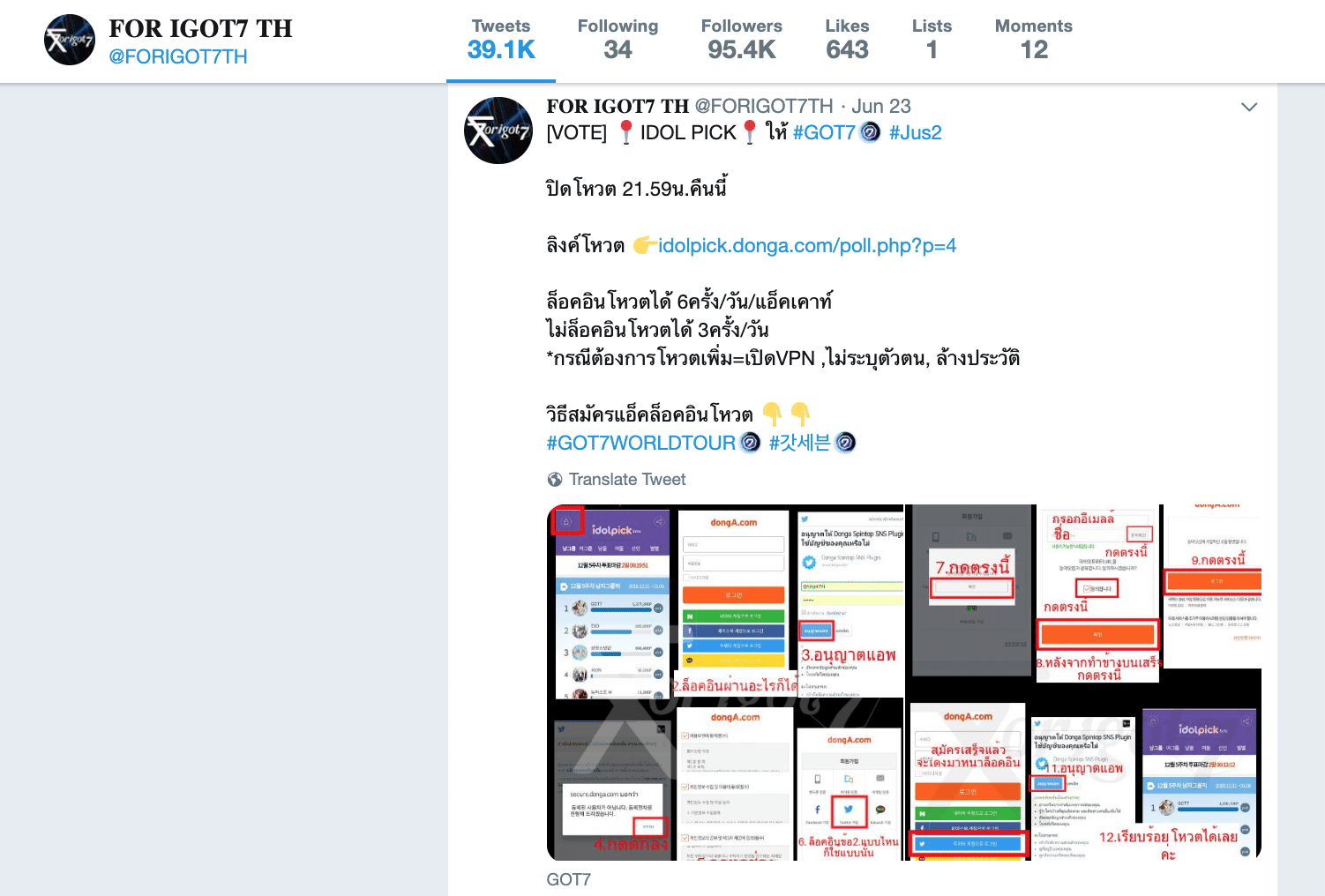The width and height of the screenshot is (1325, 896).
Task: Click the tweet author's avatar image
Action: (498, 131)
